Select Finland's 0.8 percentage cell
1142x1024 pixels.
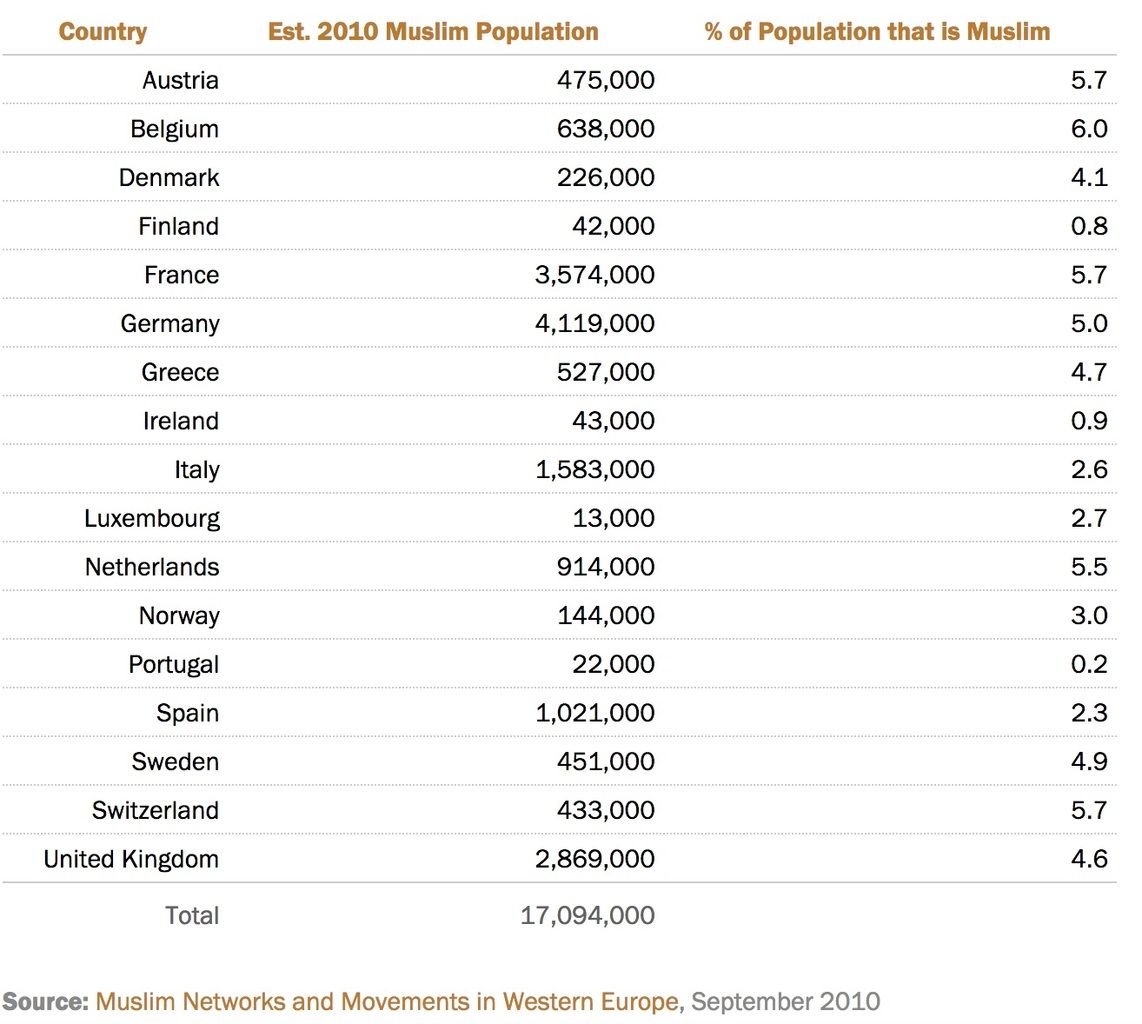click(x=1089, y=226)
